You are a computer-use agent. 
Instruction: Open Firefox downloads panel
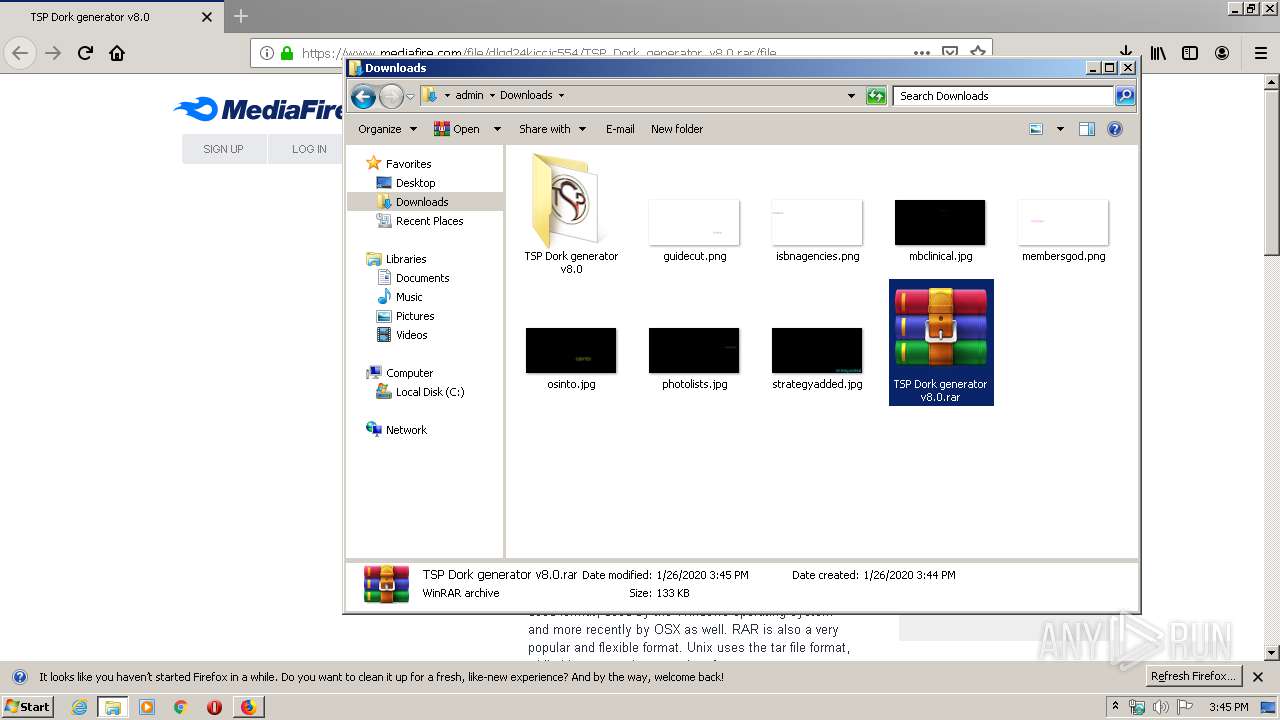1125,53
